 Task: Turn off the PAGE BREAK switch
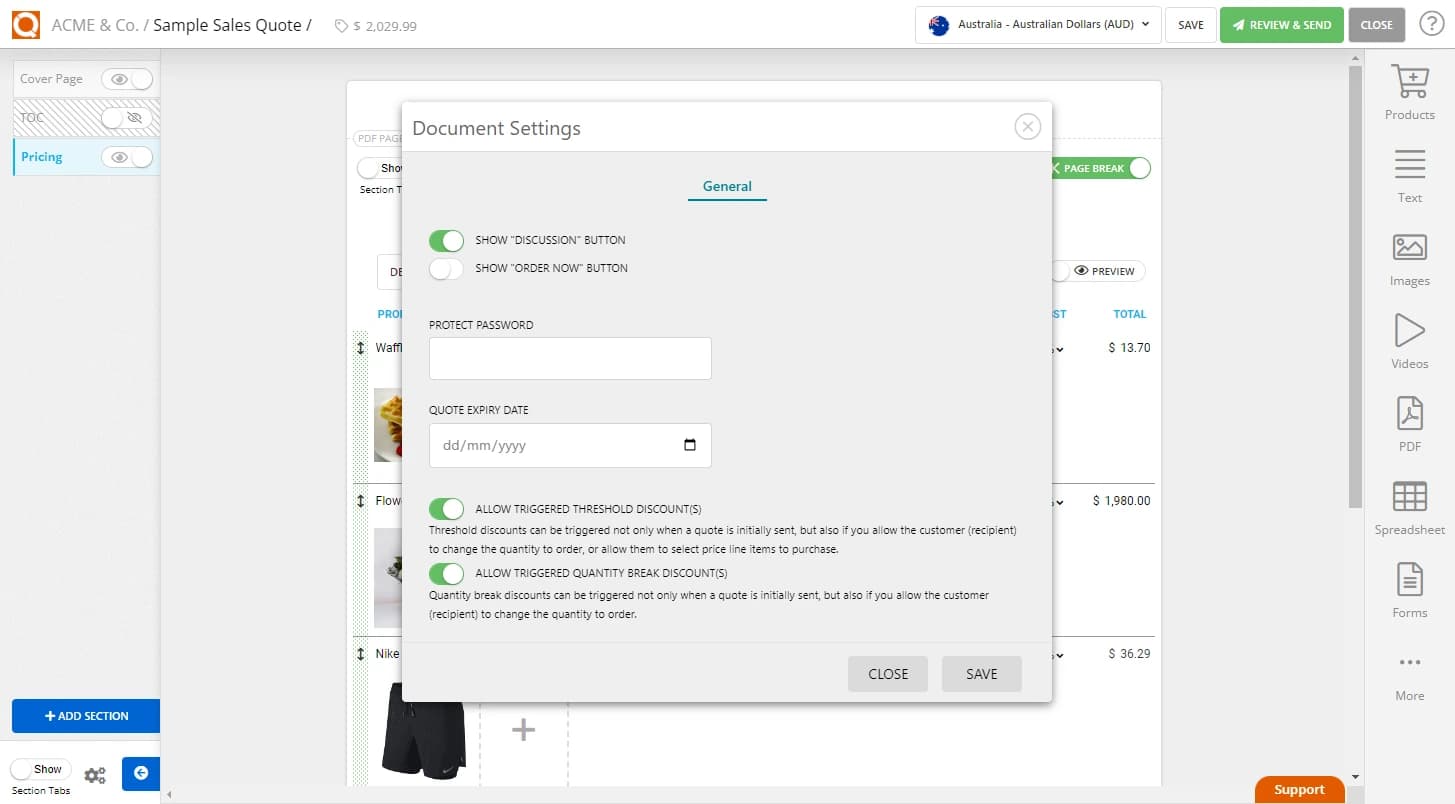click(x=1138, y=168)
